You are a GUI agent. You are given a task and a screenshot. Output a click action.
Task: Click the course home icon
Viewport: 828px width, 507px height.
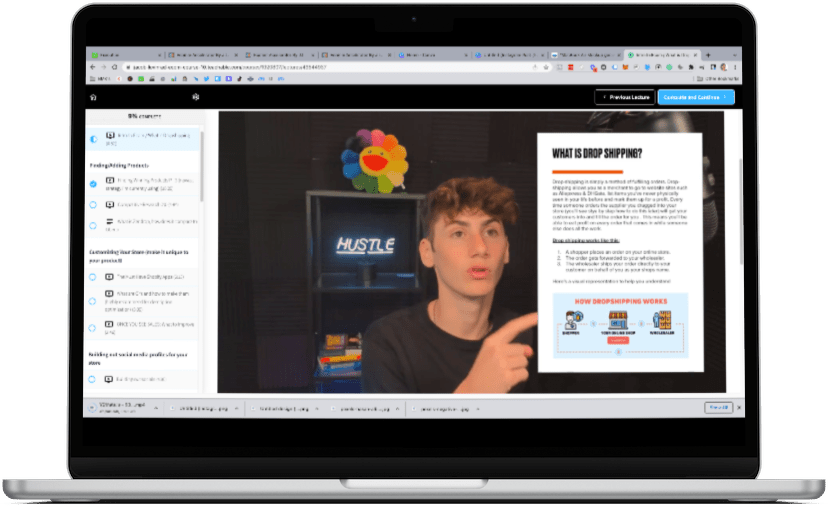click(x=93, y=97)
